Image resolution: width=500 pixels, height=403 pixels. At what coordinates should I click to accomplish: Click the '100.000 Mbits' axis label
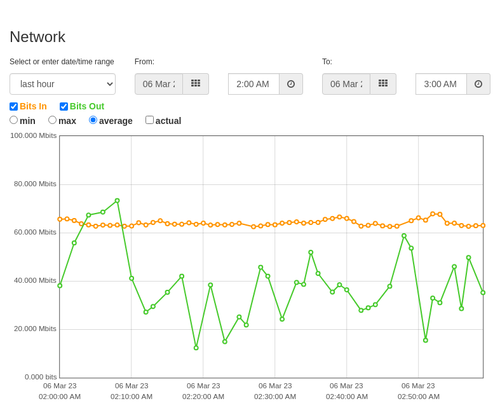[33, 136]
